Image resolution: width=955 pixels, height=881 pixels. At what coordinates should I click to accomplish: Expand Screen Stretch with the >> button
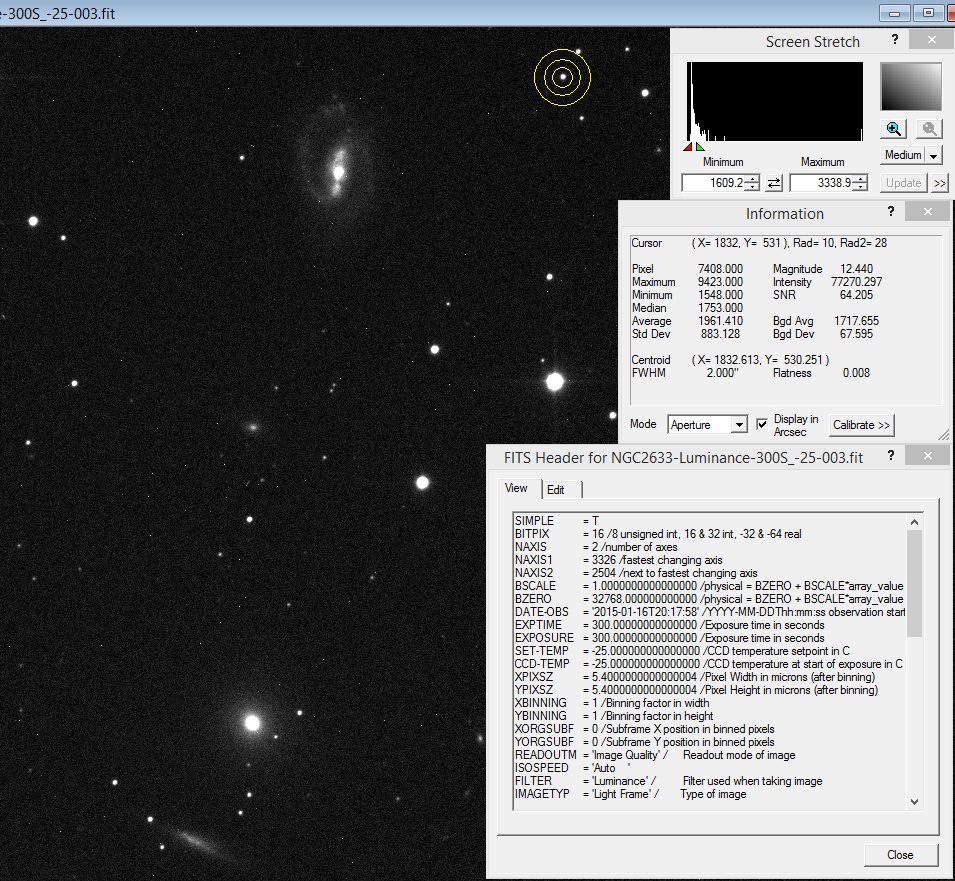pyautogui.click(x=940, y=183)
